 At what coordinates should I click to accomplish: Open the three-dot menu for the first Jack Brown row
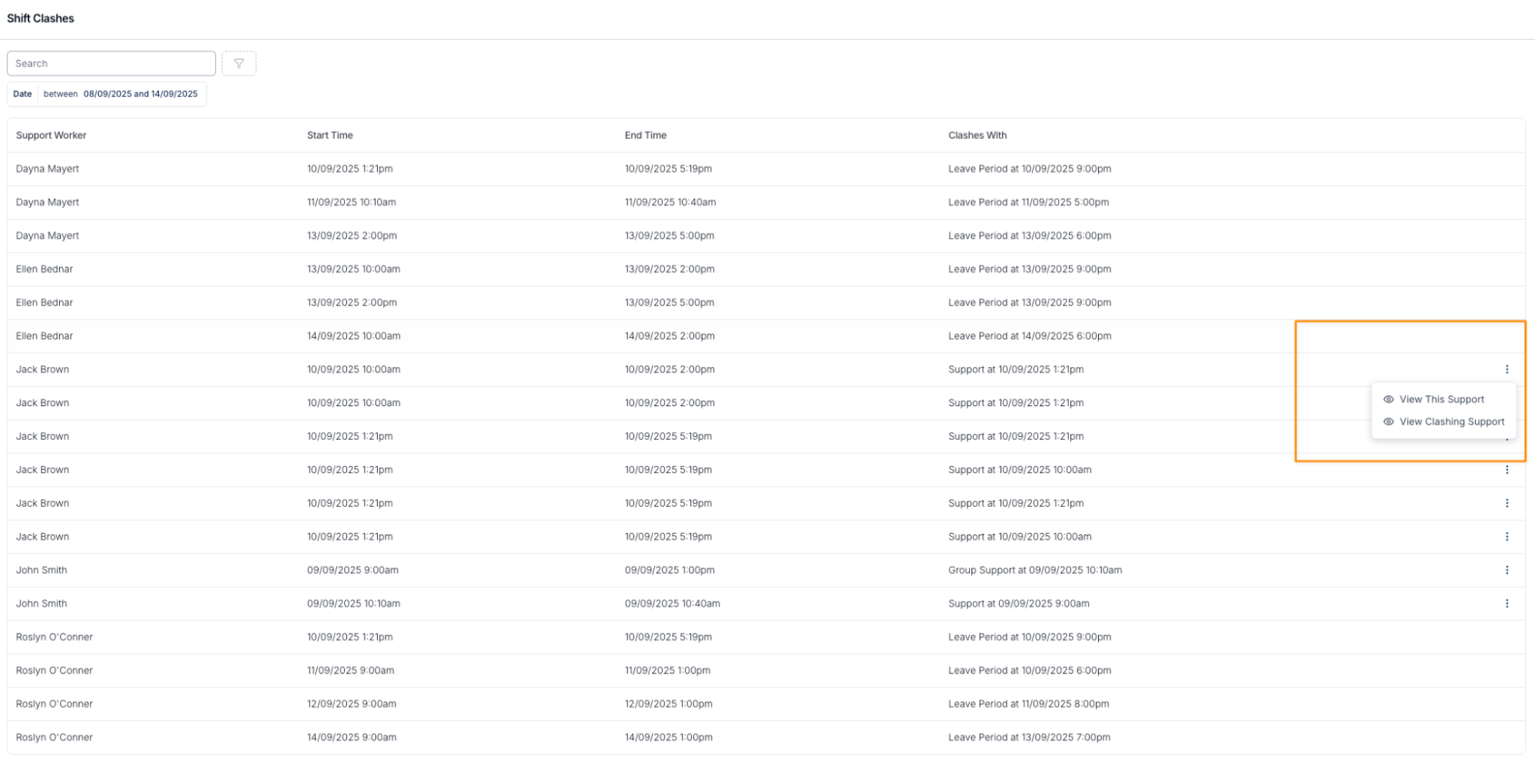point(1507,369)
